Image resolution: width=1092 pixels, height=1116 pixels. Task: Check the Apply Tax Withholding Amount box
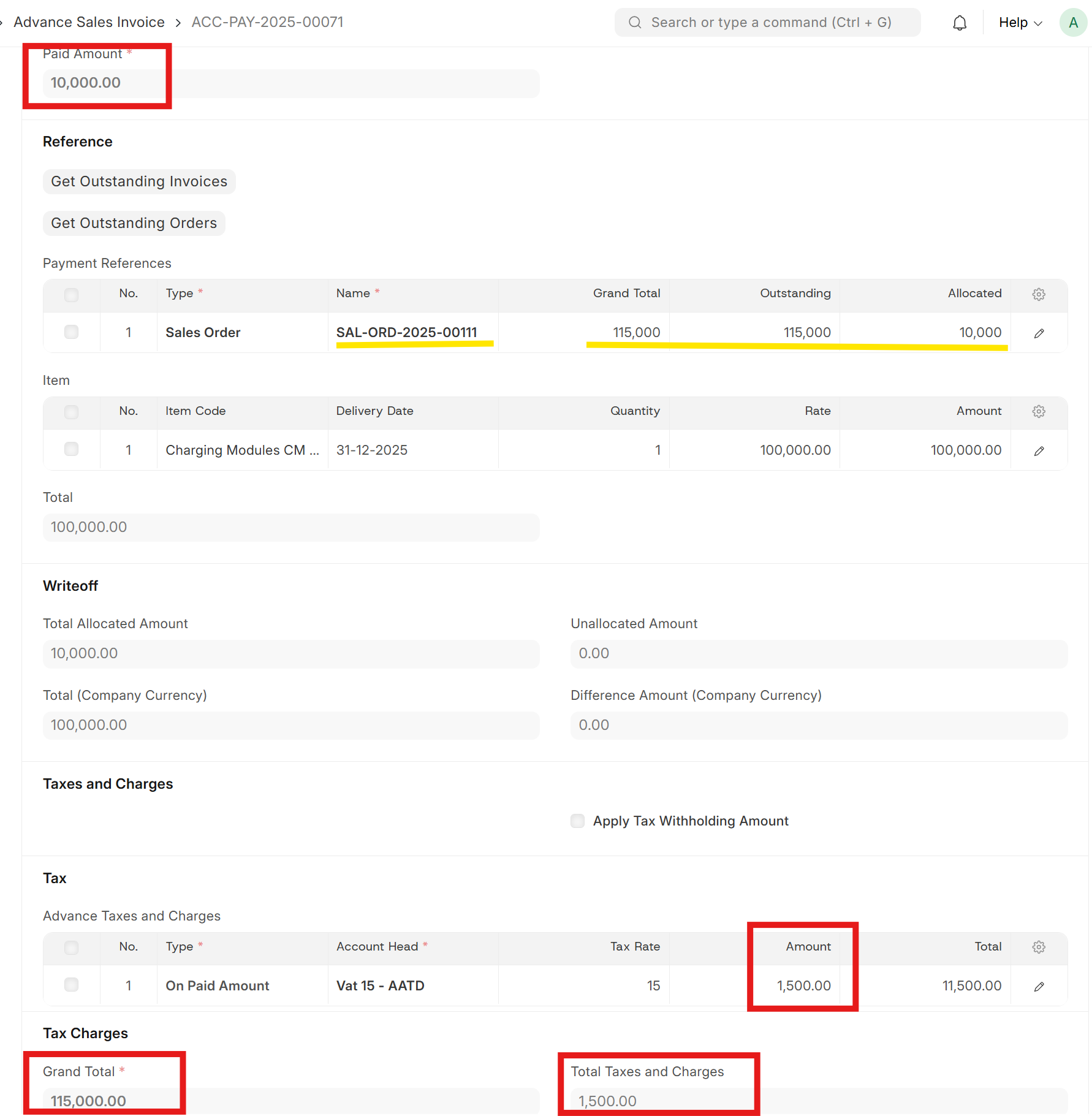pos(577,821)
